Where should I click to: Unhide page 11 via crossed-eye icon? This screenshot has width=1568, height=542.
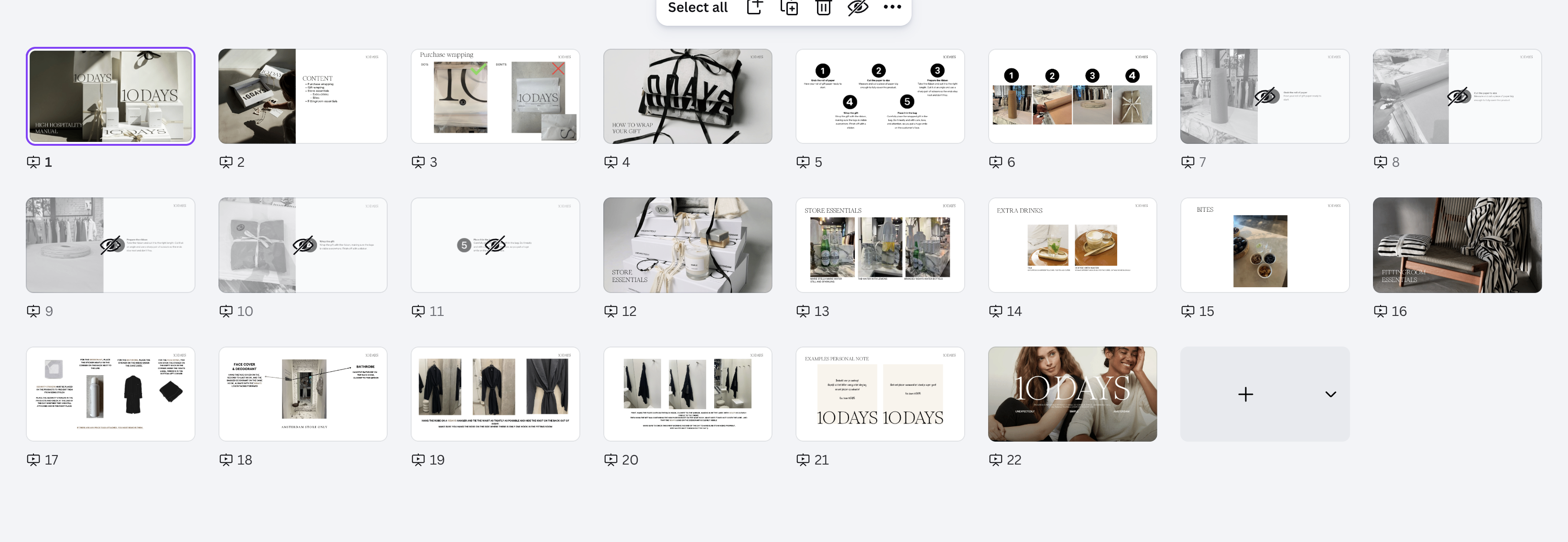click(495, 245)
